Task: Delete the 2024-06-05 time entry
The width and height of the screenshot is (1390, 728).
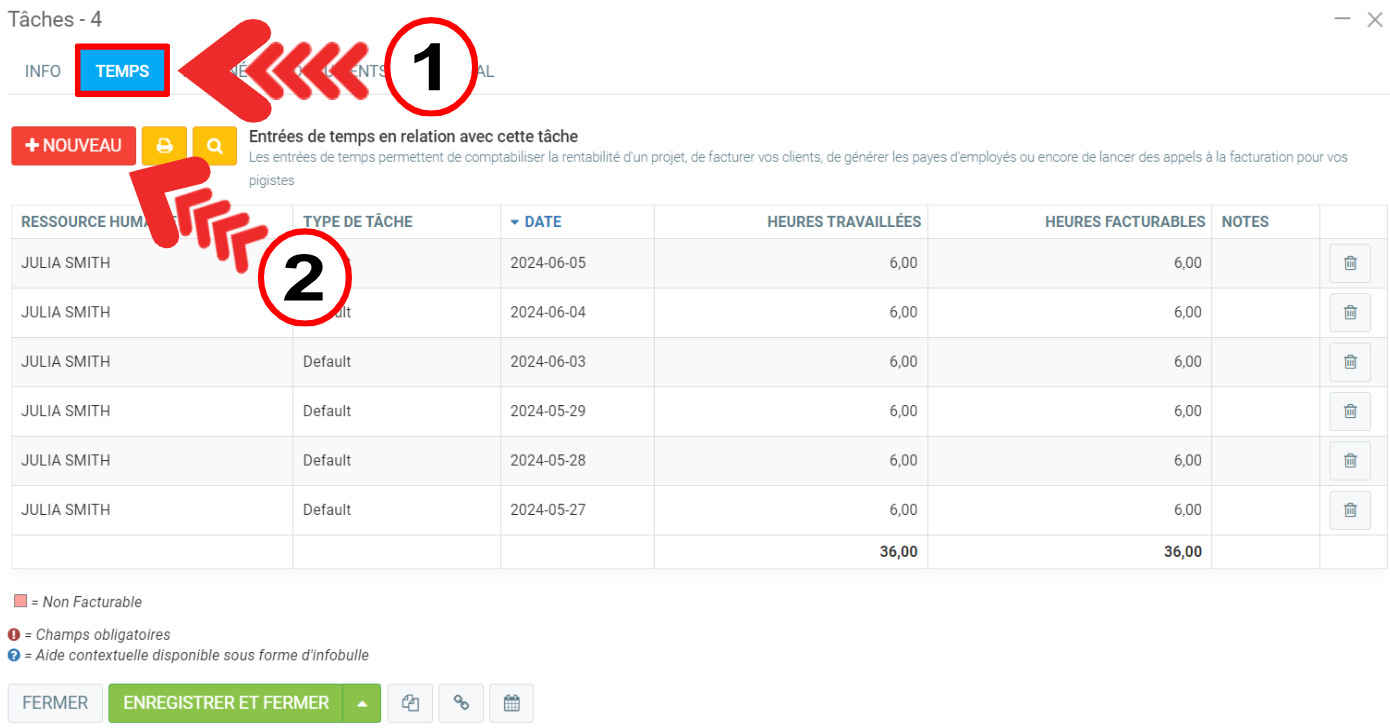Action: [1349, 263]
